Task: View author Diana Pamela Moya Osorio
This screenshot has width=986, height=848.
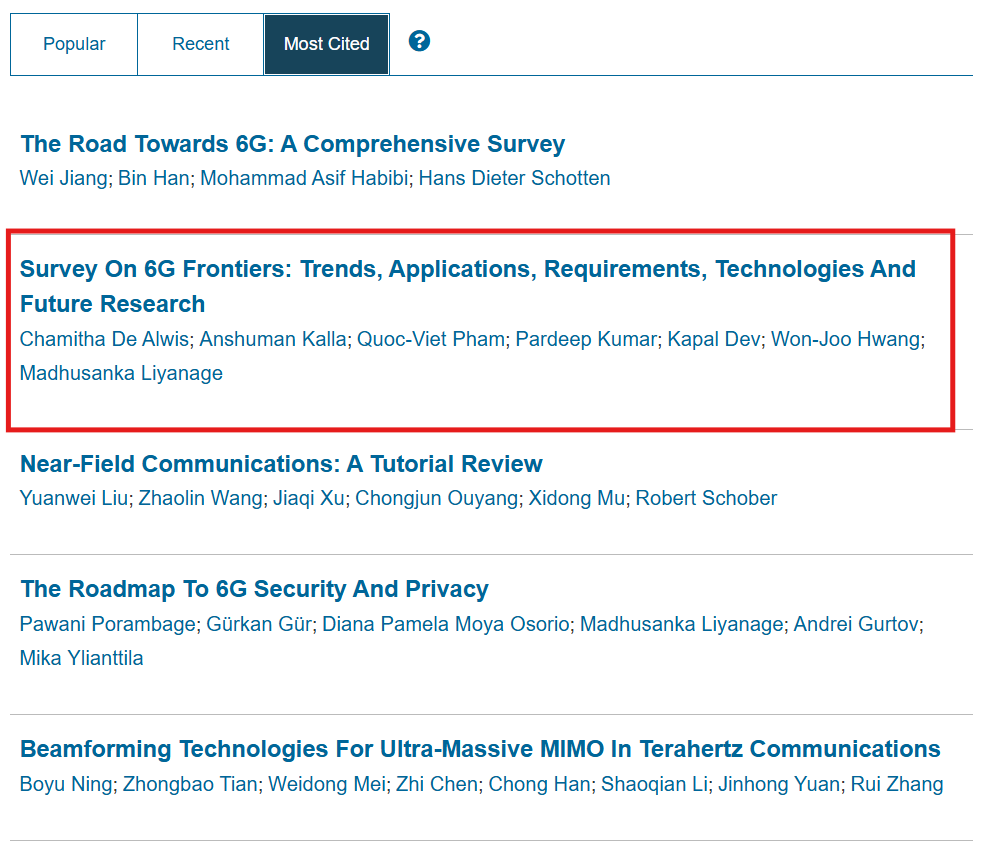Action: (446, 624)
